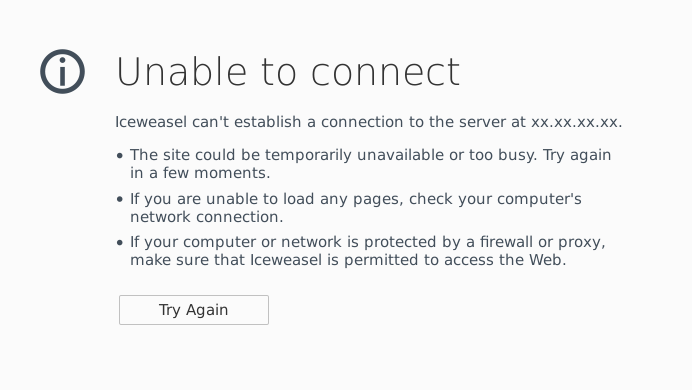Click the circular info icon beside the heading
The height and width of the screenshot is (390, 692).
tap(62, 71)
